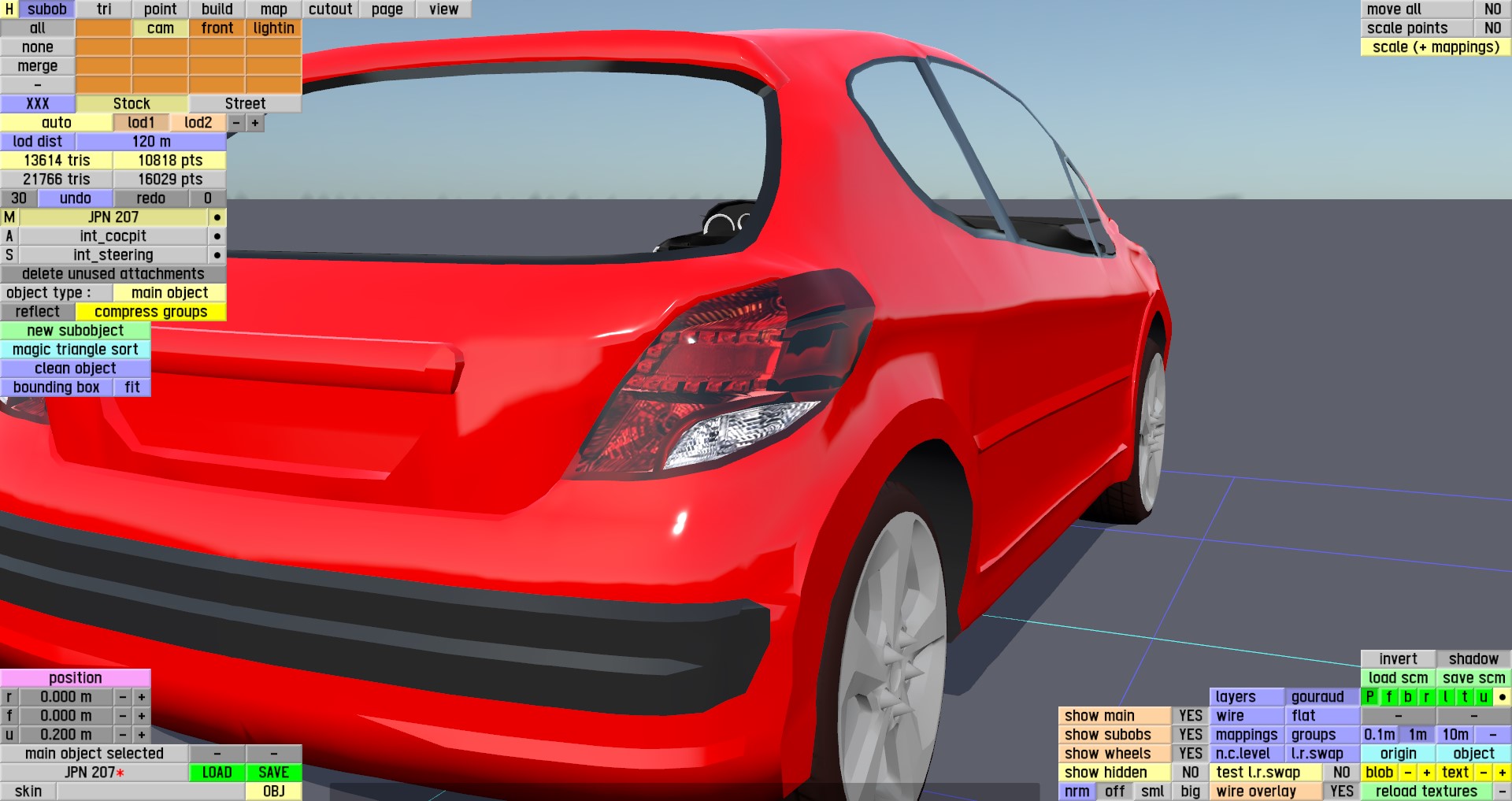
Task: Open the subob tab
Action: pos(47,9)
